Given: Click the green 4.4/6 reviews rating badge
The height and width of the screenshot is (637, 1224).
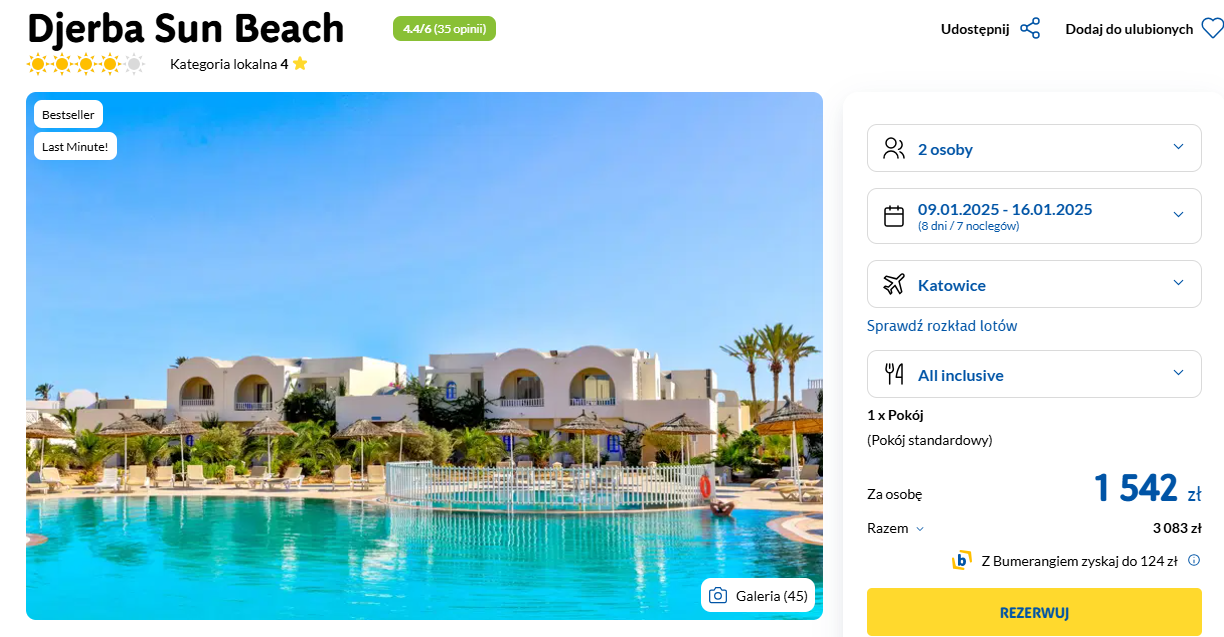Looking at the screenshot, I should pos(444,29).
